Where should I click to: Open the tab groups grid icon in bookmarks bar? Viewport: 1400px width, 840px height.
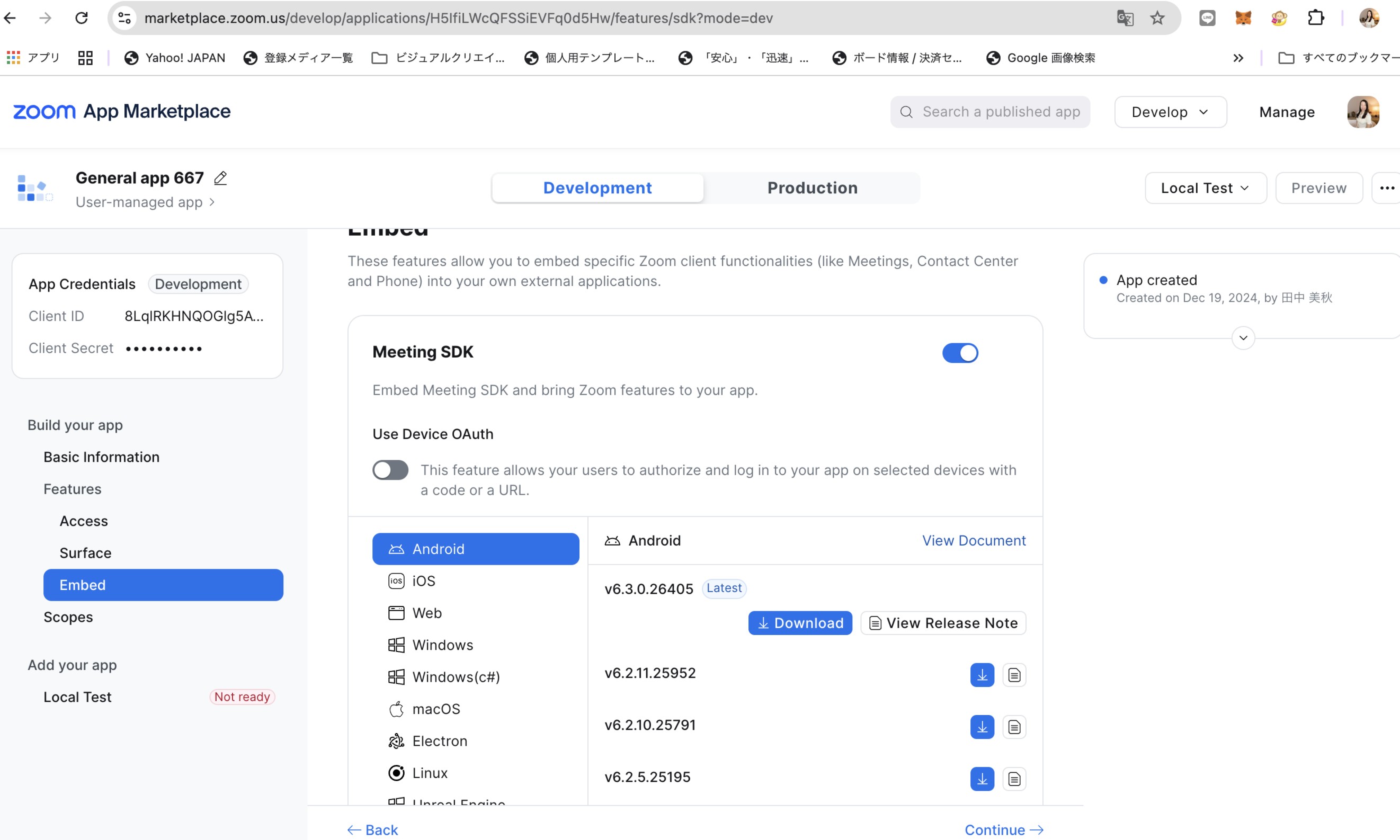[85, 58]
